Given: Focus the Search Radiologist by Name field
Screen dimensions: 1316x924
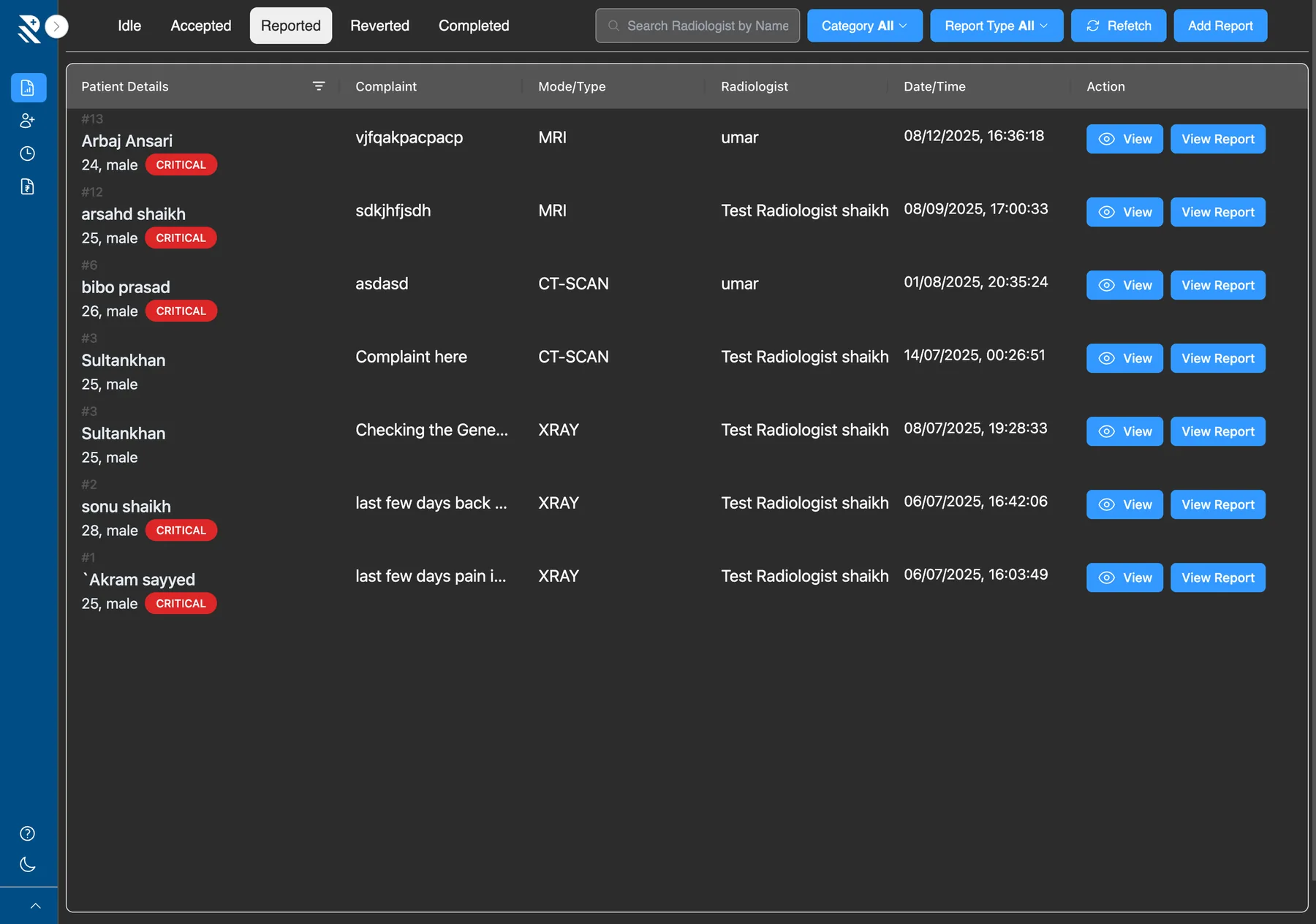Looking at the screenshot, I should [697, 26].
